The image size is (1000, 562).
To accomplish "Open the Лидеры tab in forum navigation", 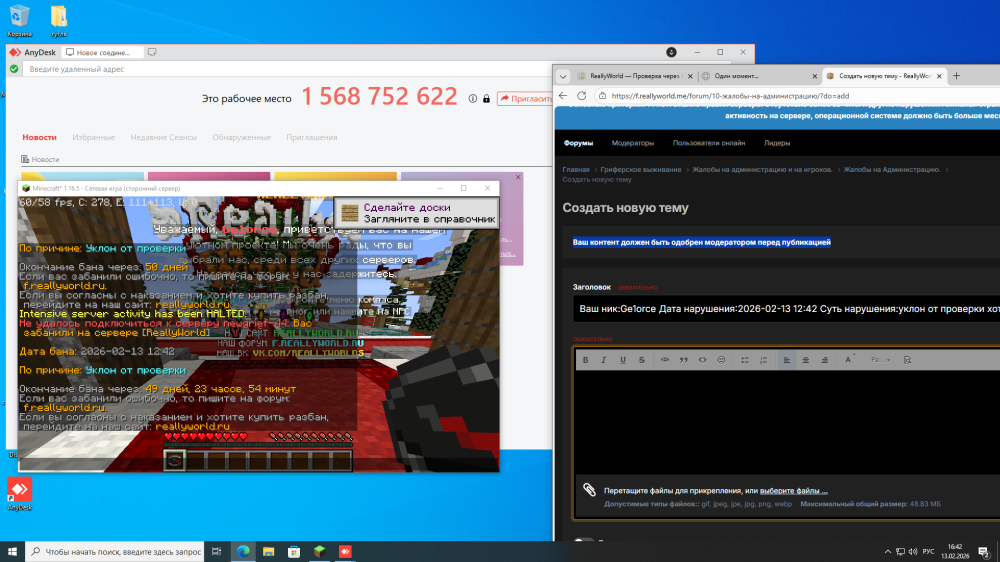I will coord(777,143).
